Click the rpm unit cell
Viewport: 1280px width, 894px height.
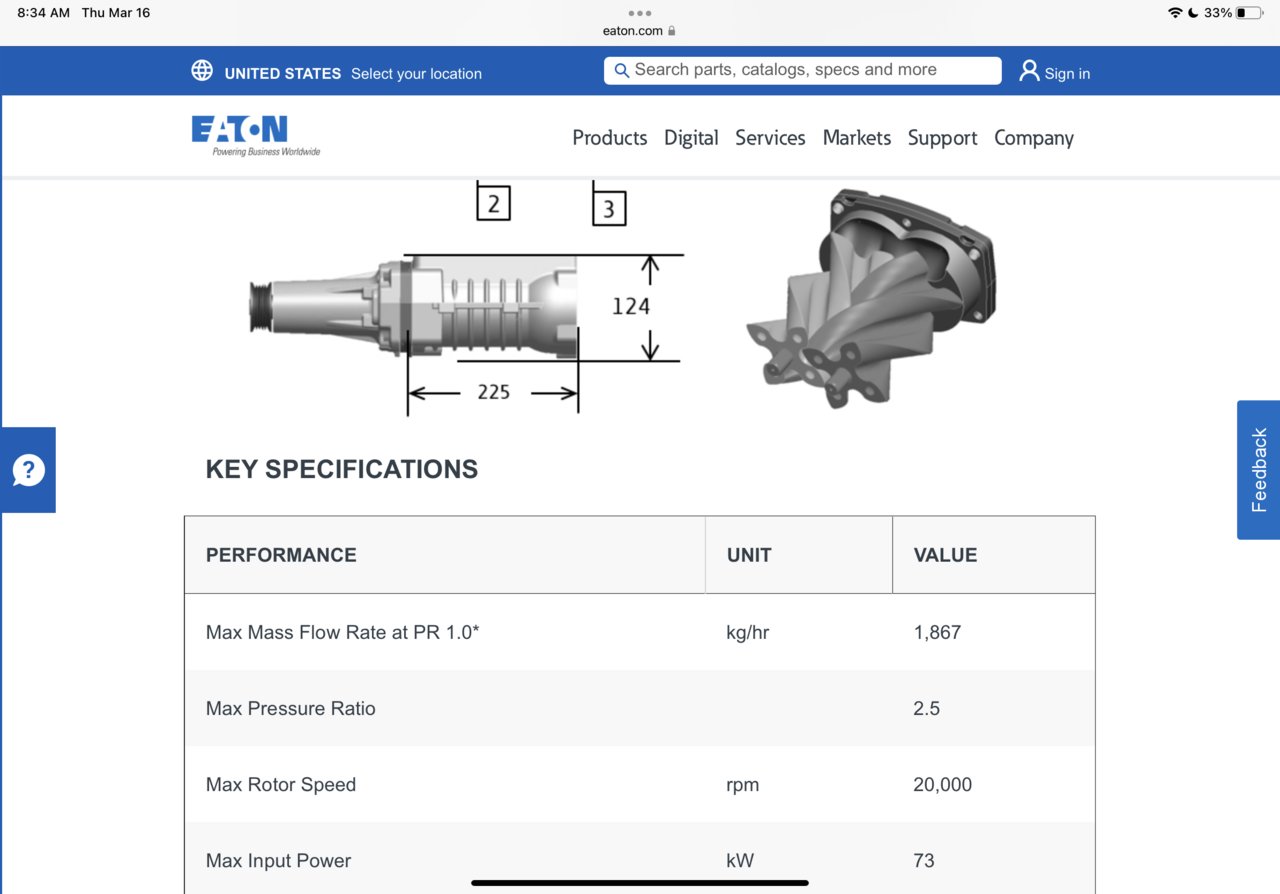pyautogui.click(x=742, y=785)
